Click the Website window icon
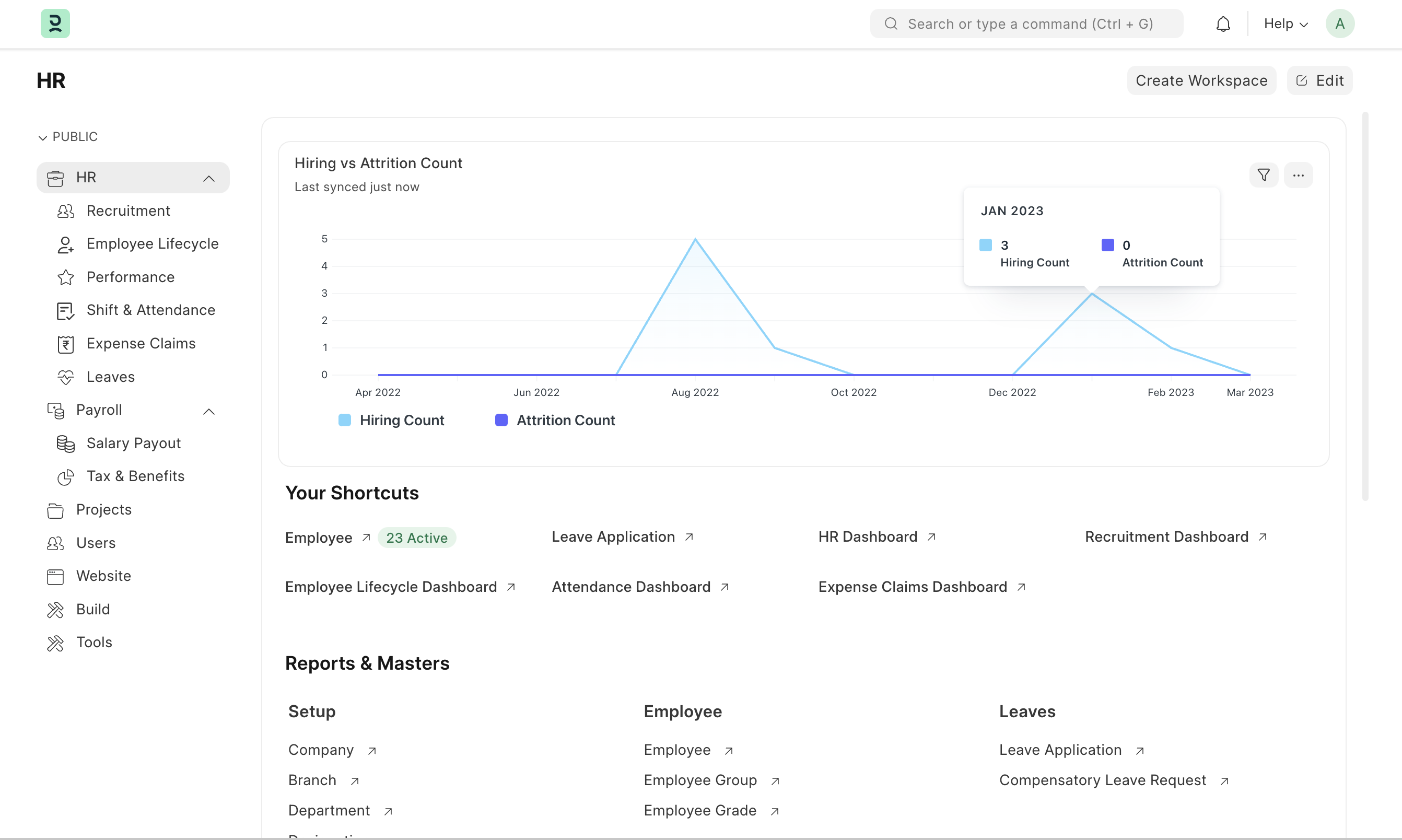The image size is (1402, 840). (55, 577)
